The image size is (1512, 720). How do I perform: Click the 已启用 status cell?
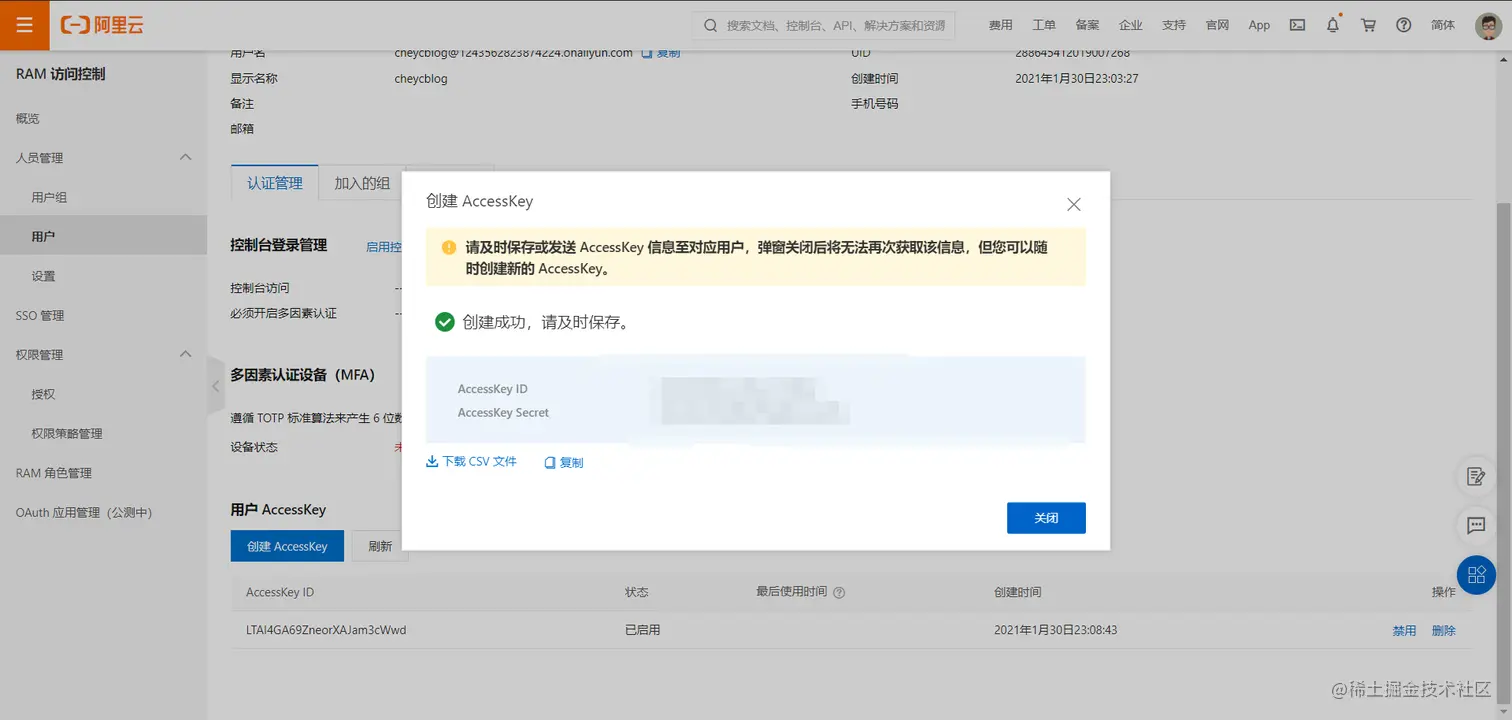pyautogui.click(x=642, y=630)
